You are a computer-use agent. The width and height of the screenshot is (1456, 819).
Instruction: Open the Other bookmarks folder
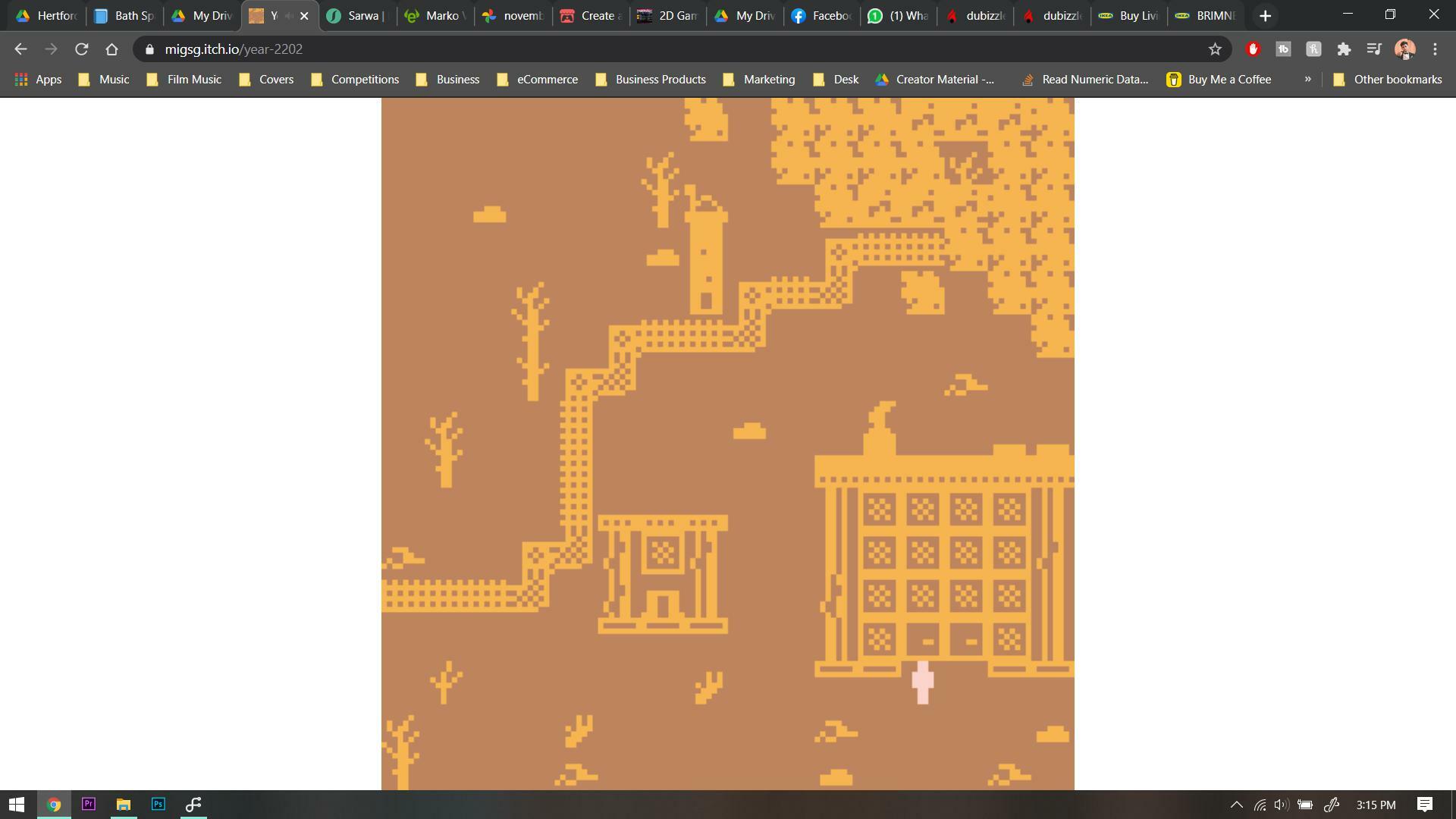click(x=1387, y=80)
